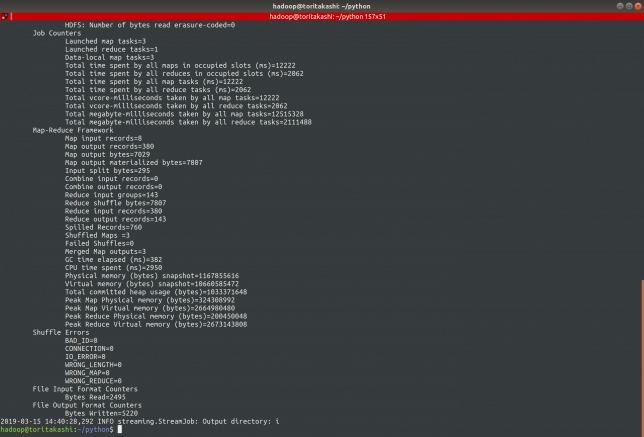Image resolution: width=644 pixels, height=437 pixels.
Task: Click the "File Output Format Counters" line
Action: coord(88,404)
